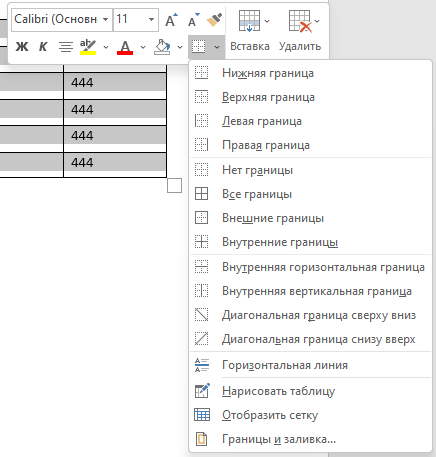Click the Внешние границы icon
Viewport: 436px width, 457px height.
pyautogui.click(x=201, y=218)
